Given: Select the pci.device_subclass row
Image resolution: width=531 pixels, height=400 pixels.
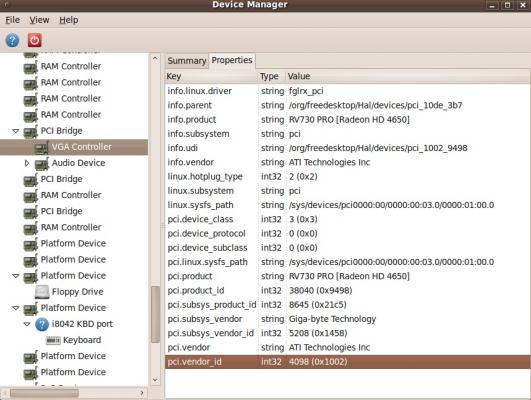Looking at the screenshot, I should point(347,248).
